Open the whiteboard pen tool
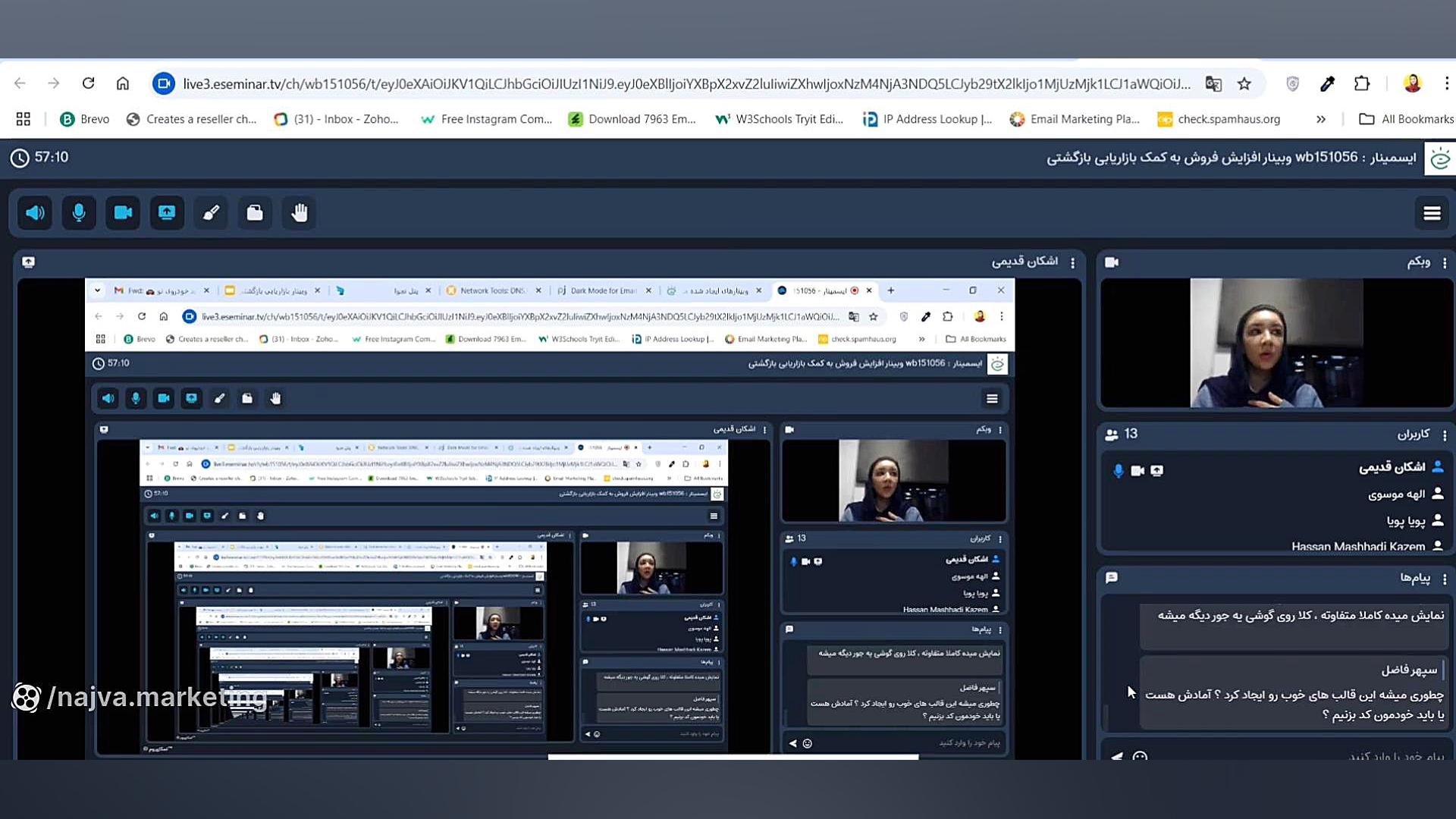This screenshot has height=819, width=1456. click(x=211, y=213)
